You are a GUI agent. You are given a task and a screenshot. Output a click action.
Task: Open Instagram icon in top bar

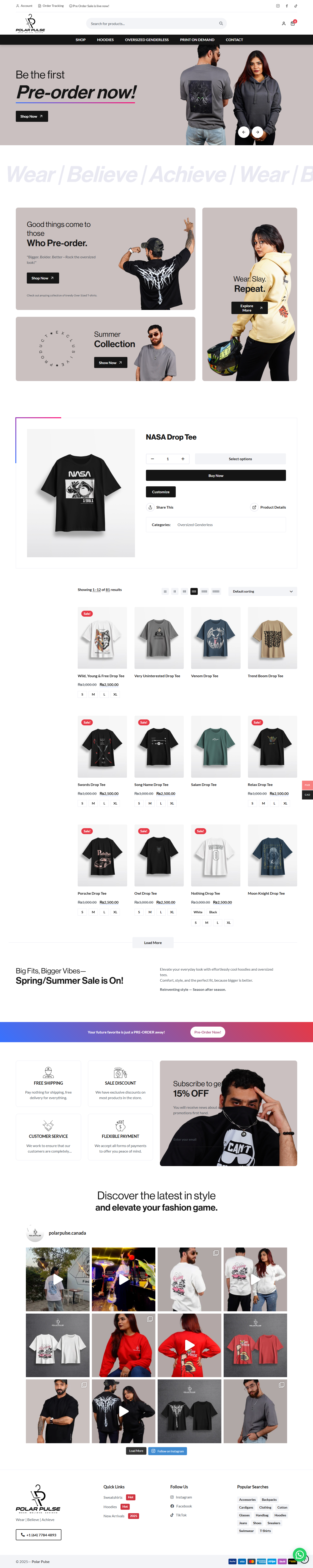[x=278, y=6]
